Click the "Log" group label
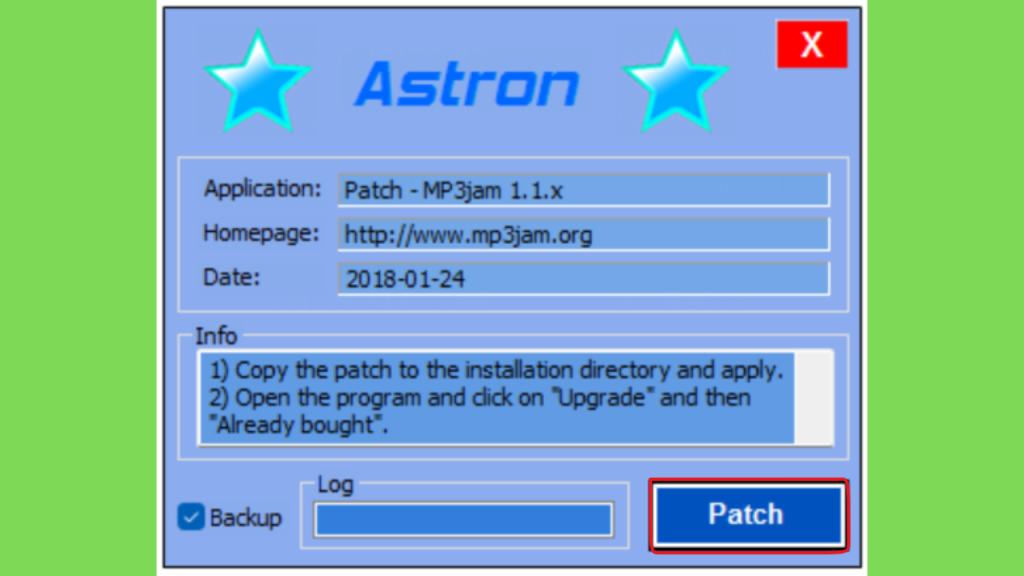1024x576 pixels. [335, 485]
